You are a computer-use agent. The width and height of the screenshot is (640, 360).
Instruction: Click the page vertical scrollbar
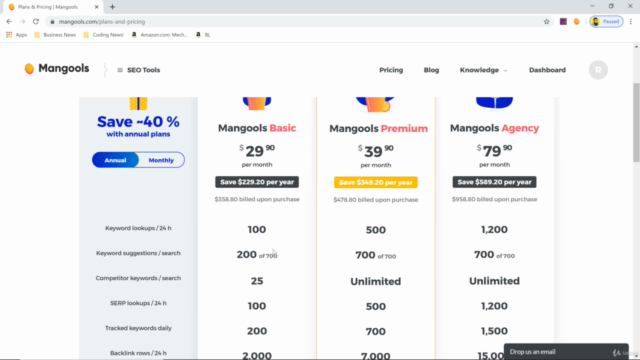point(636,122)
